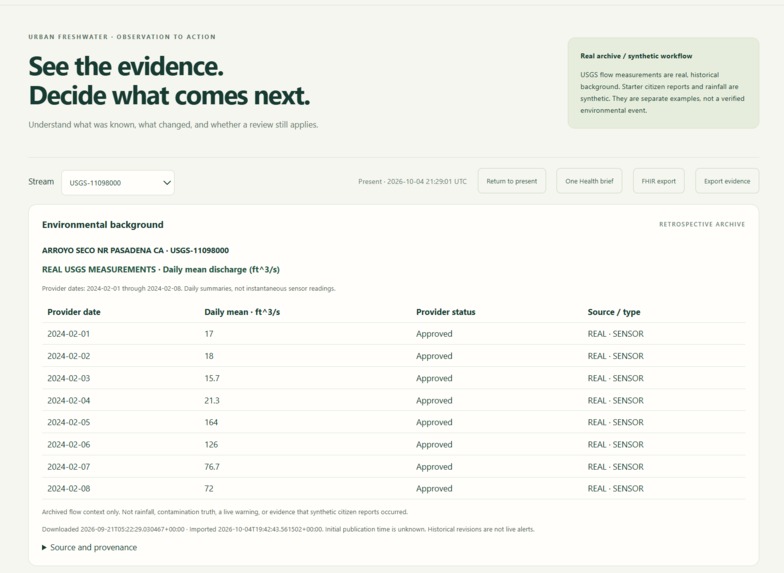Click the daily mean value 72
Viewport: 784px width, 573px height.
tap(209, 489)
